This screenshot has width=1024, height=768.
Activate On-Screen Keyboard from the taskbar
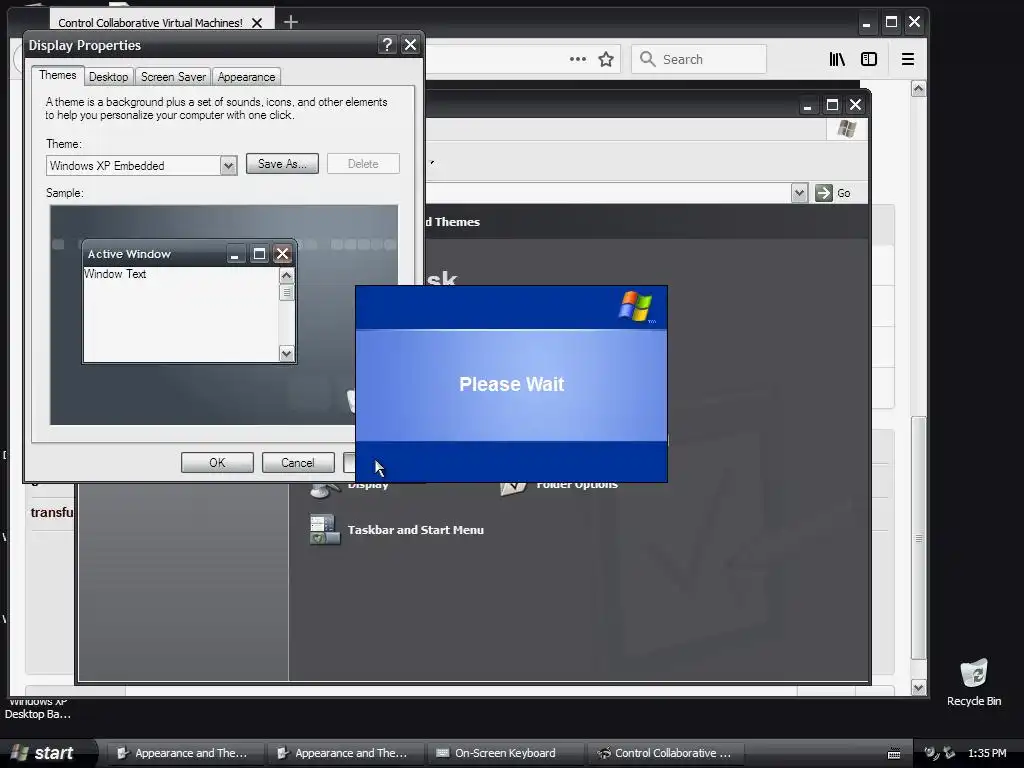pos(503,753)
